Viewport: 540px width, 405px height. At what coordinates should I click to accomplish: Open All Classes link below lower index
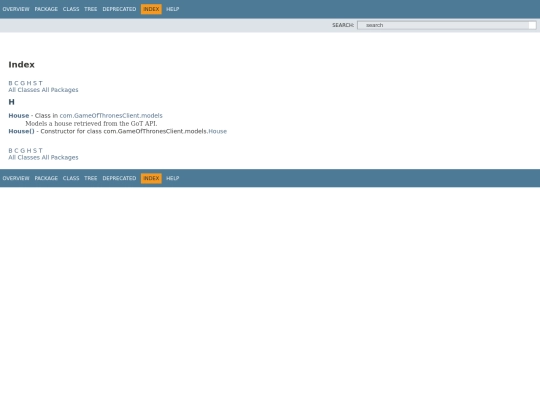(x=24, y=157)
